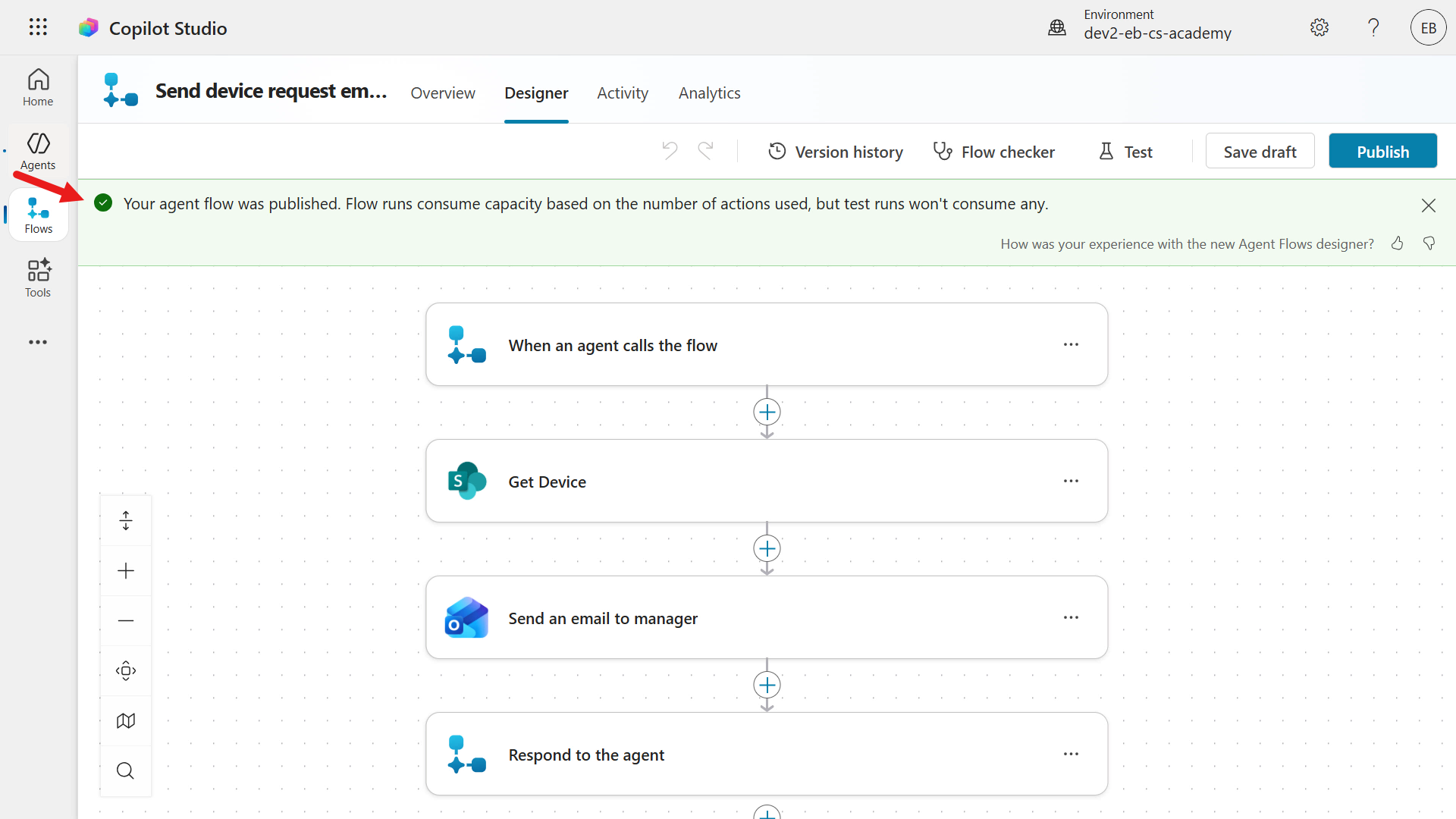Viewport: 1456px width, 819px height.
Task: Zoom in on the canvas
Action: pos(126,571)
